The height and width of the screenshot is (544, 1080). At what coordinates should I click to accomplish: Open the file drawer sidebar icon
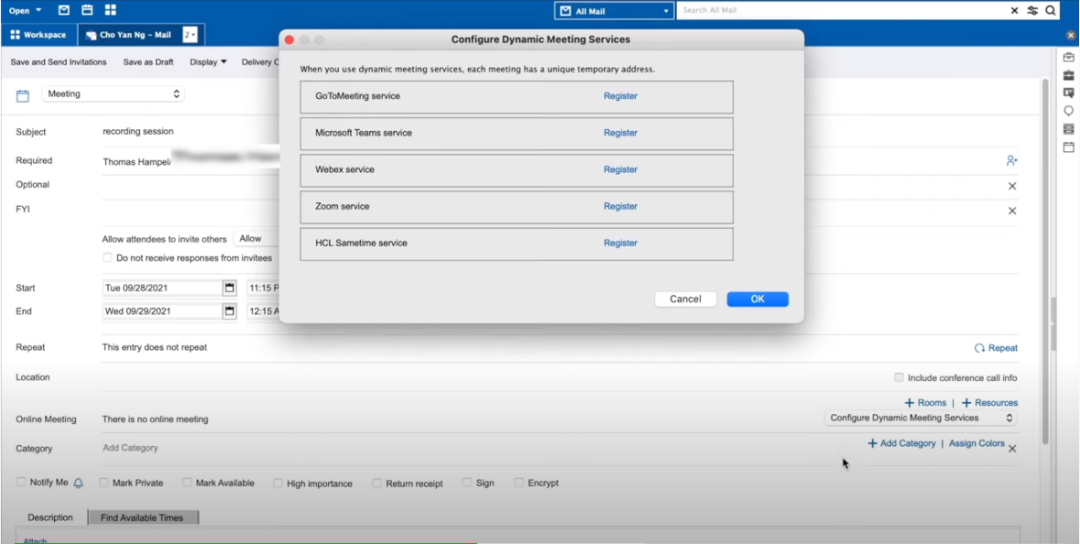[x=1068, y=129]
